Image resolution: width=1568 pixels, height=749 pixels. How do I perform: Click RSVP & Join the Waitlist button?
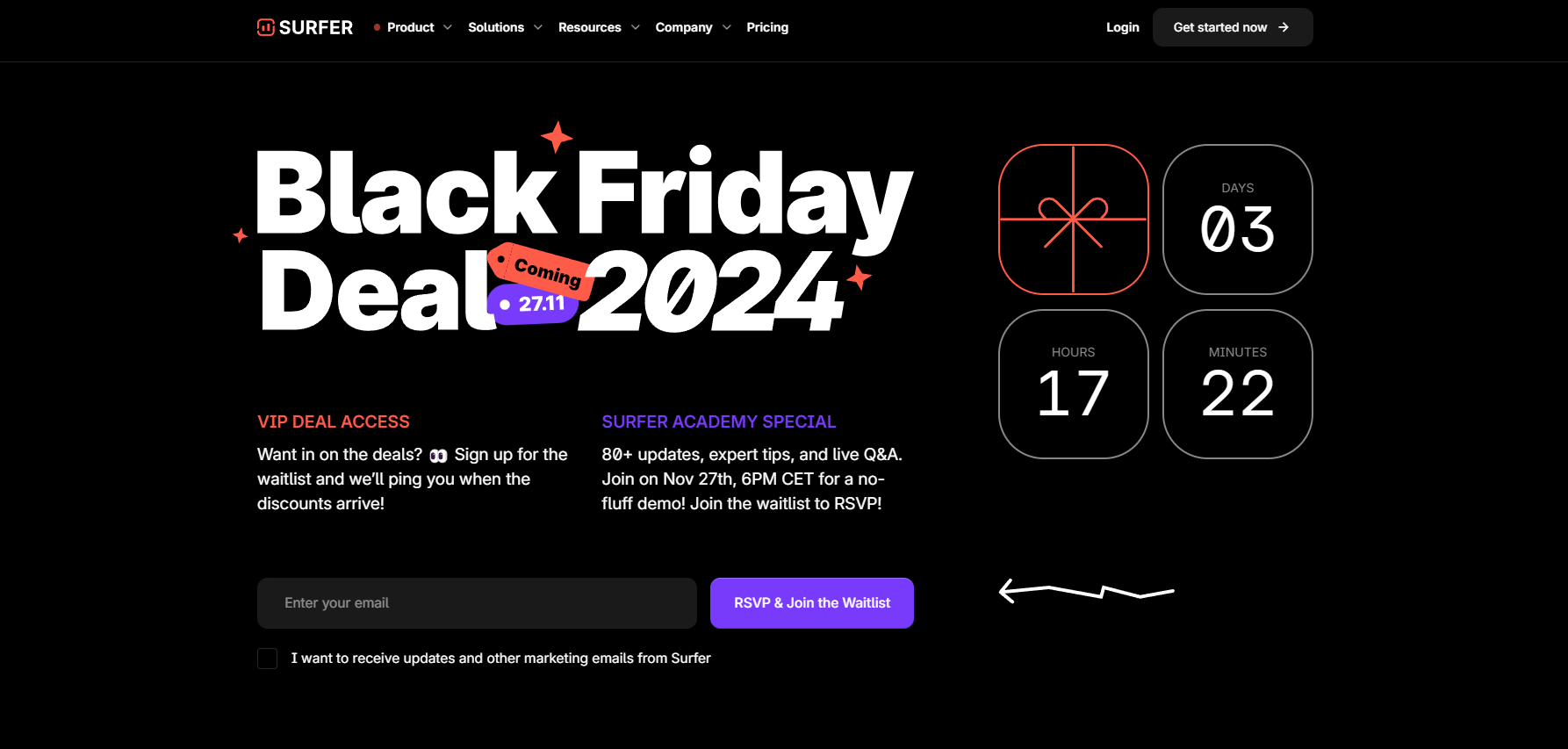[811, 603]
